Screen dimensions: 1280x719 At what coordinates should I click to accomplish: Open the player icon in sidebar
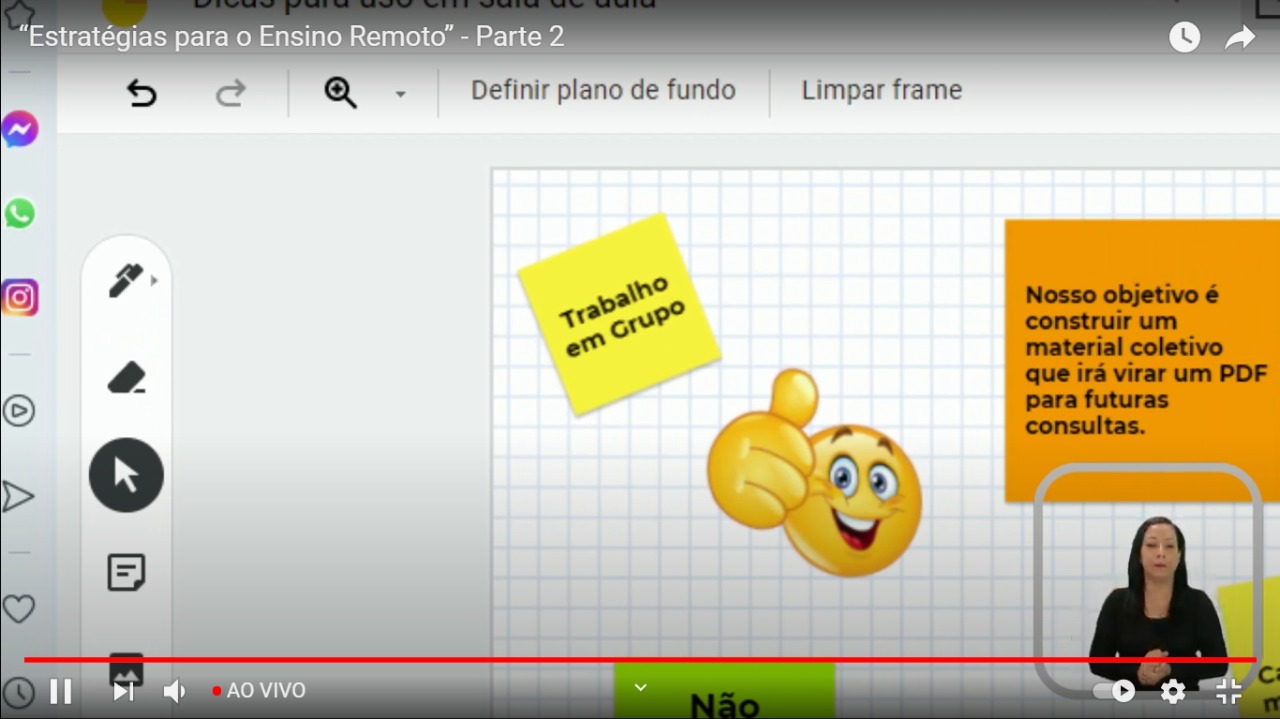(x=19, y=411)
